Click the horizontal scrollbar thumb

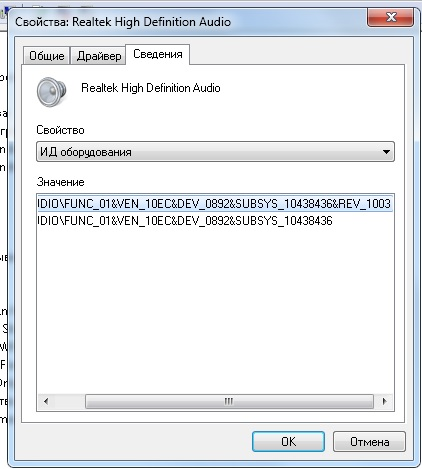coord(229,401)
